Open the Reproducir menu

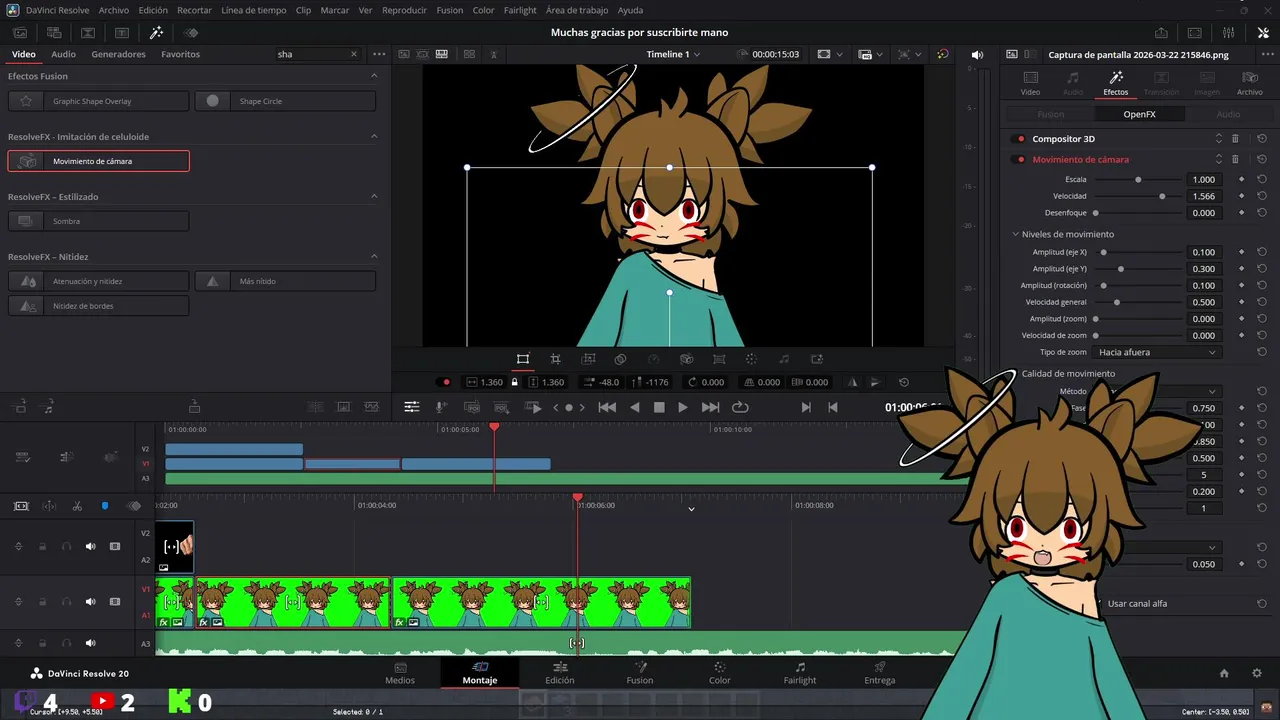point(404,10)
